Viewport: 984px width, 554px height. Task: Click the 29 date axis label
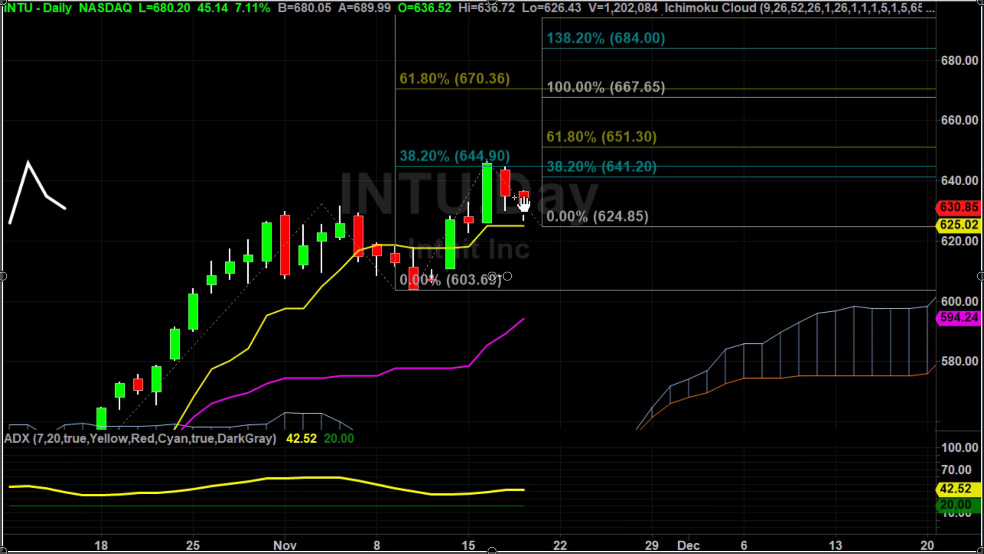[x=652, y=545]
